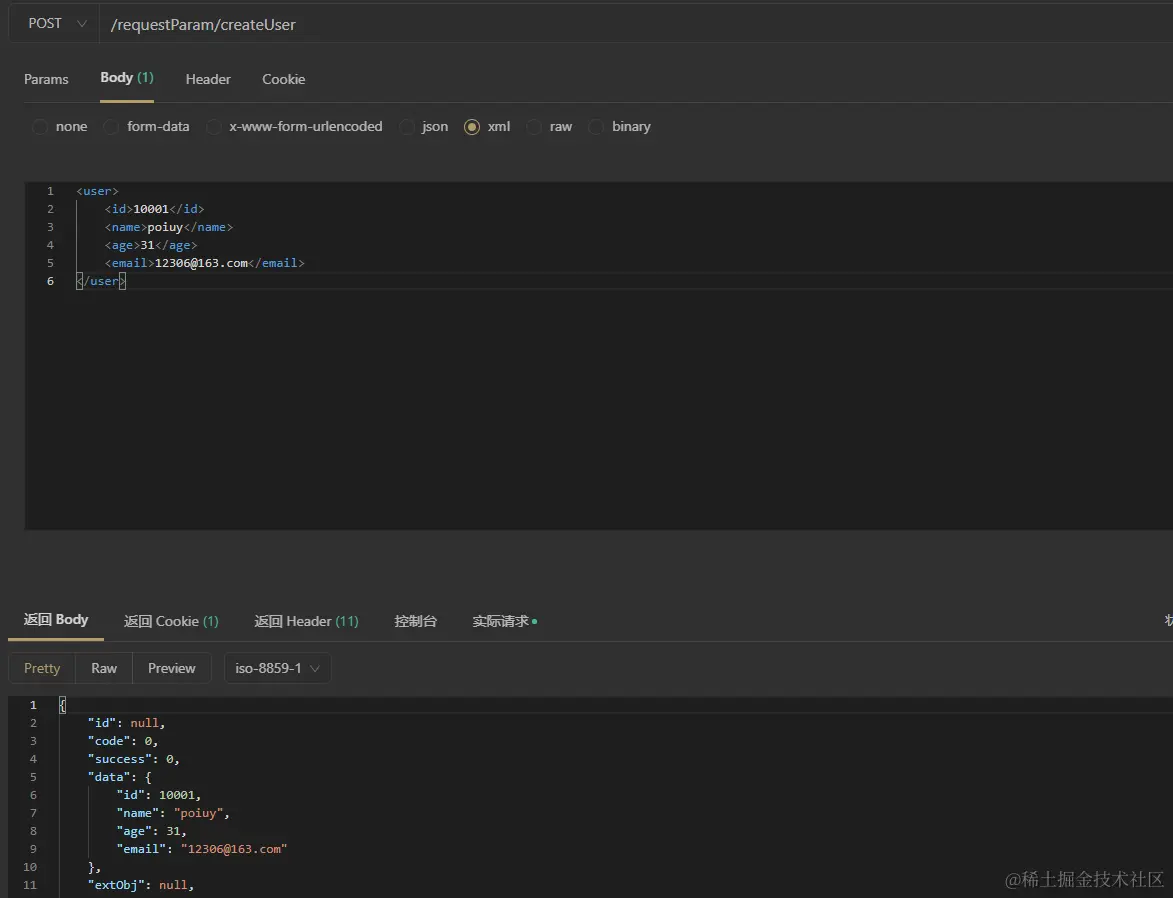Open the 返回 Cookie (1) tab
This screenshot has width=1173, height=898.
click(x=171, y=621)
